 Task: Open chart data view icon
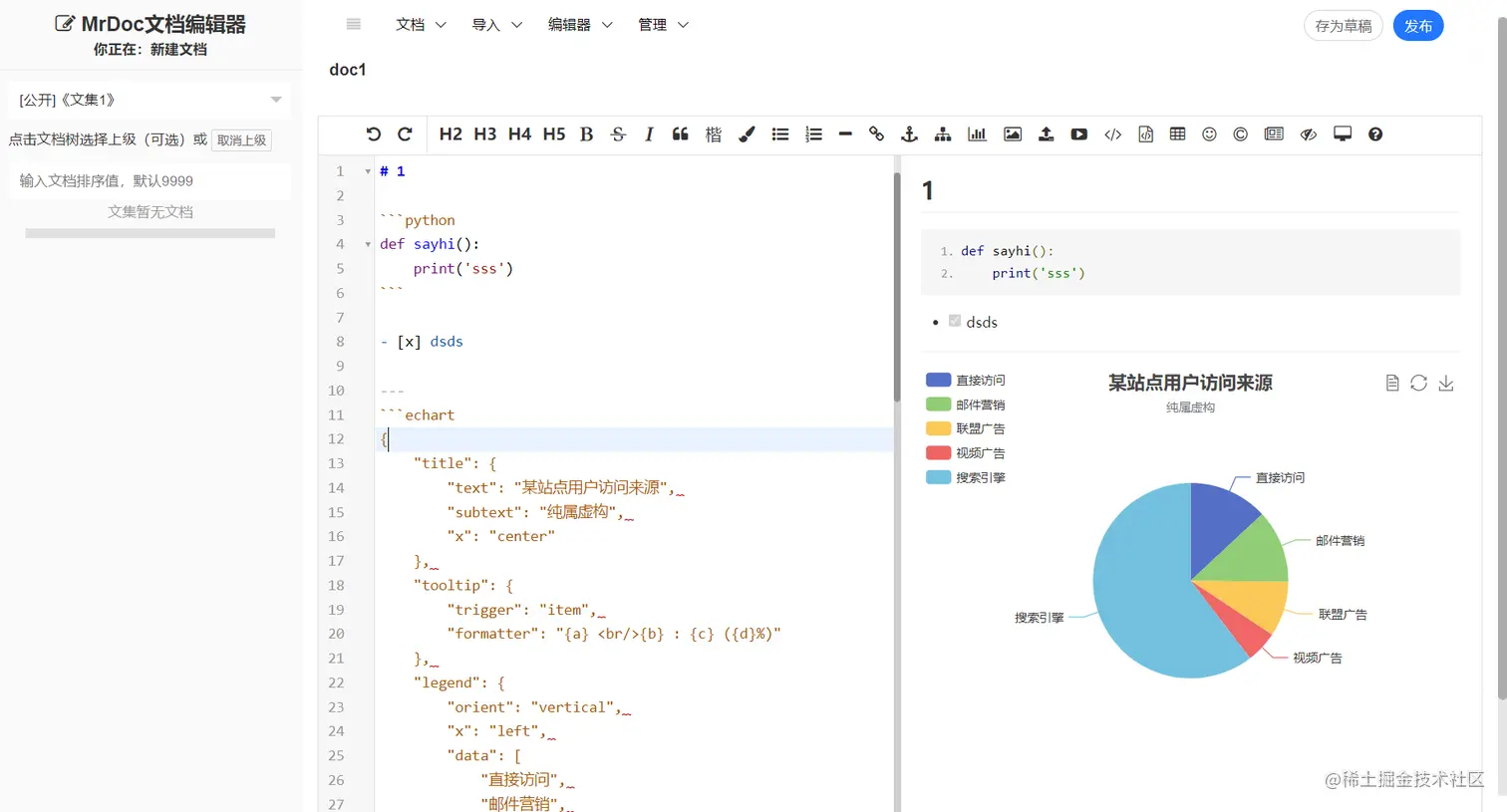(1392, 383)
